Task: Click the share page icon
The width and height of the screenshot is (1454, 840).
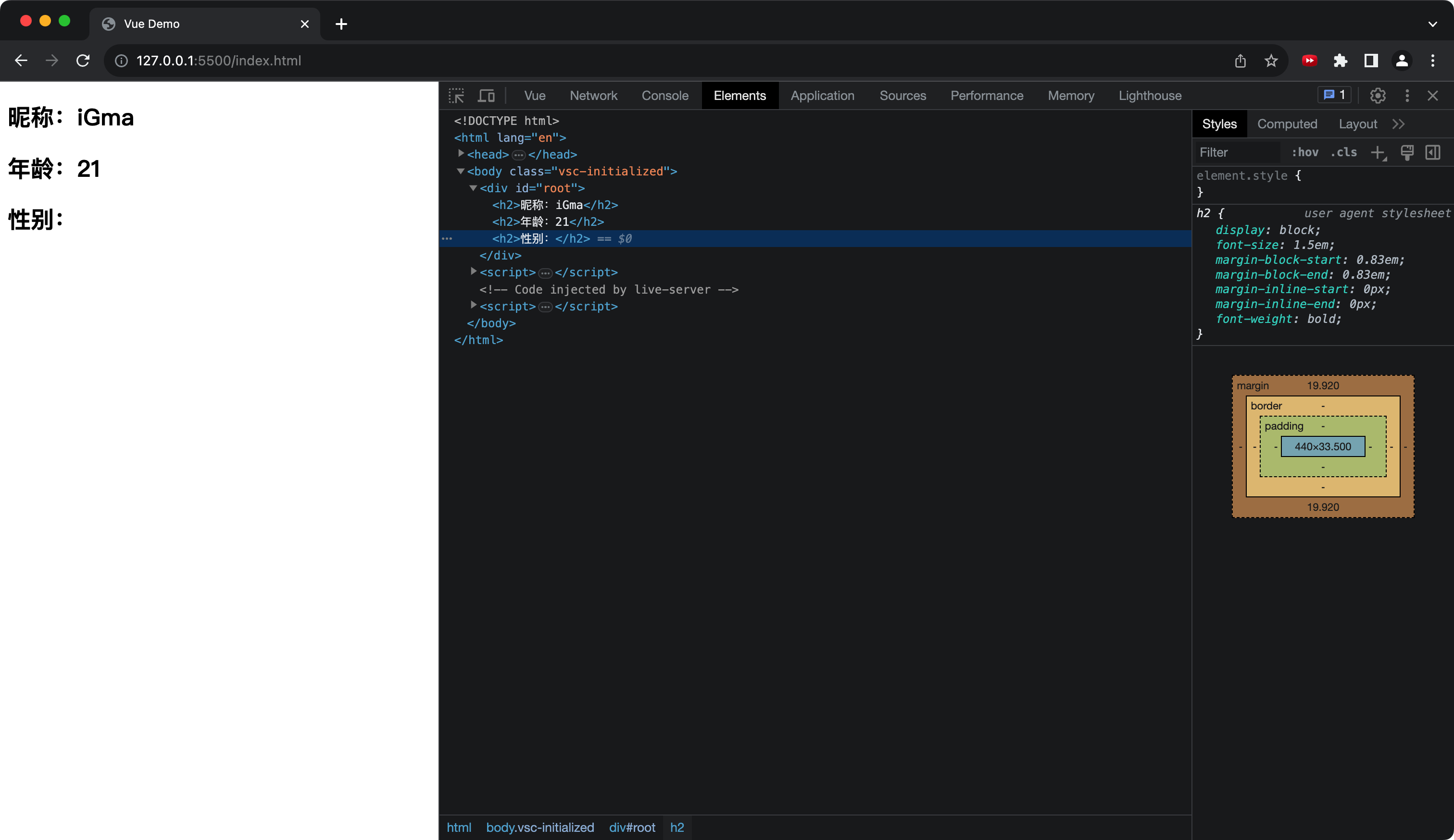Action: [x=1240, y=61]
